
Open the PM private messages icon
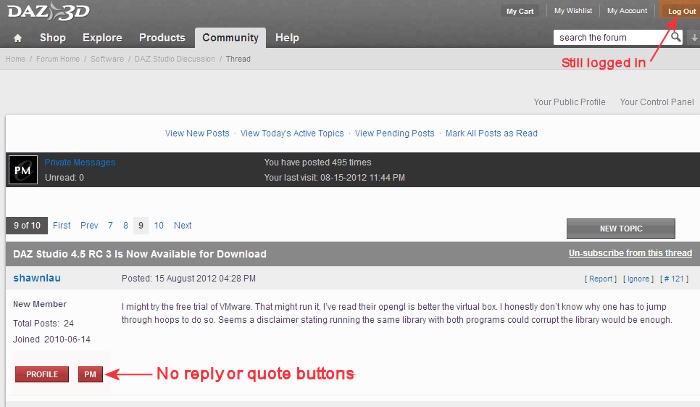click(23, 170)
